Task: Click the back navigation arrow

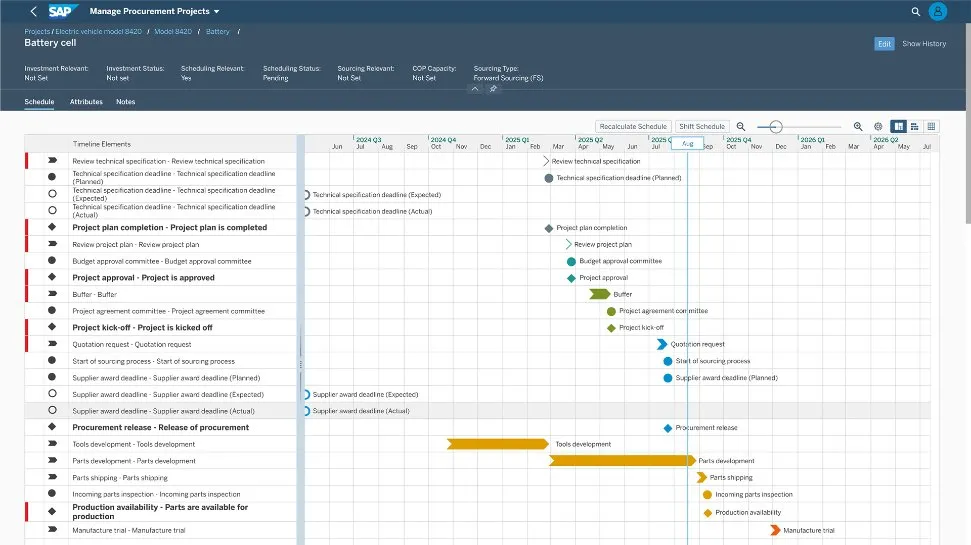Action: [x=33, y=11]
